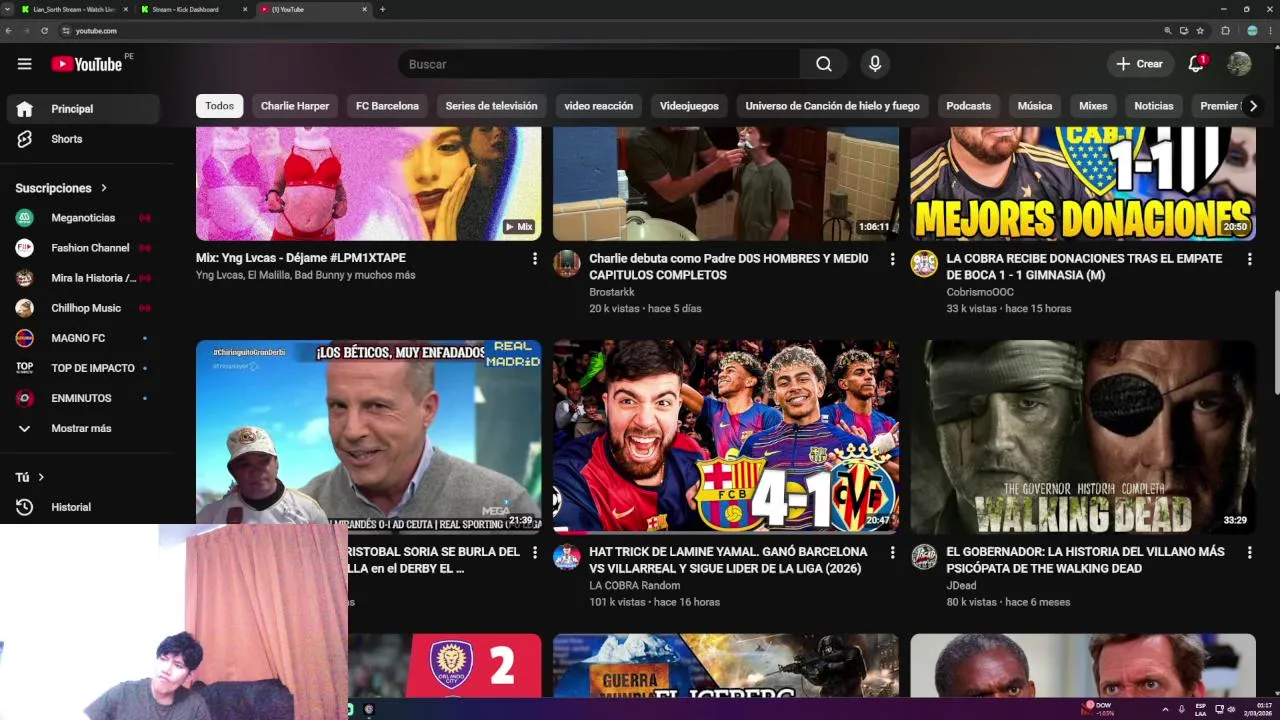The width and height of the screenshot is (1280, 720).
Task: Open LA COBRA Random channel avatar
Action: (x=567, y=557)
